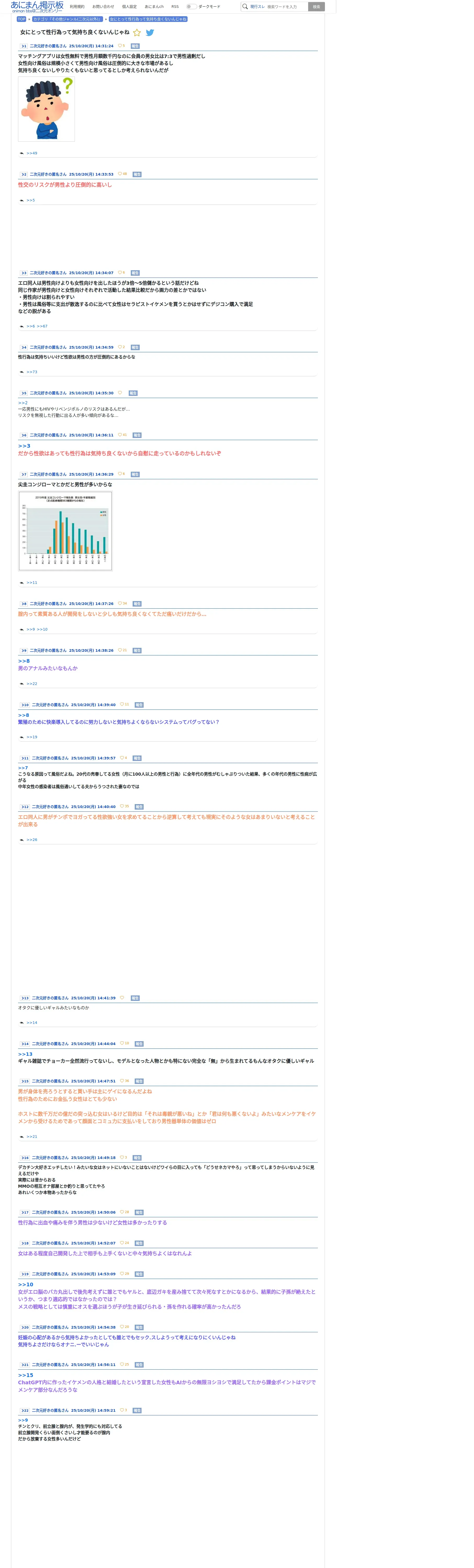The image size is (474, 1568).
Task: Click the >>15 anchor in post 21's text
Action: pos(26,1375)
